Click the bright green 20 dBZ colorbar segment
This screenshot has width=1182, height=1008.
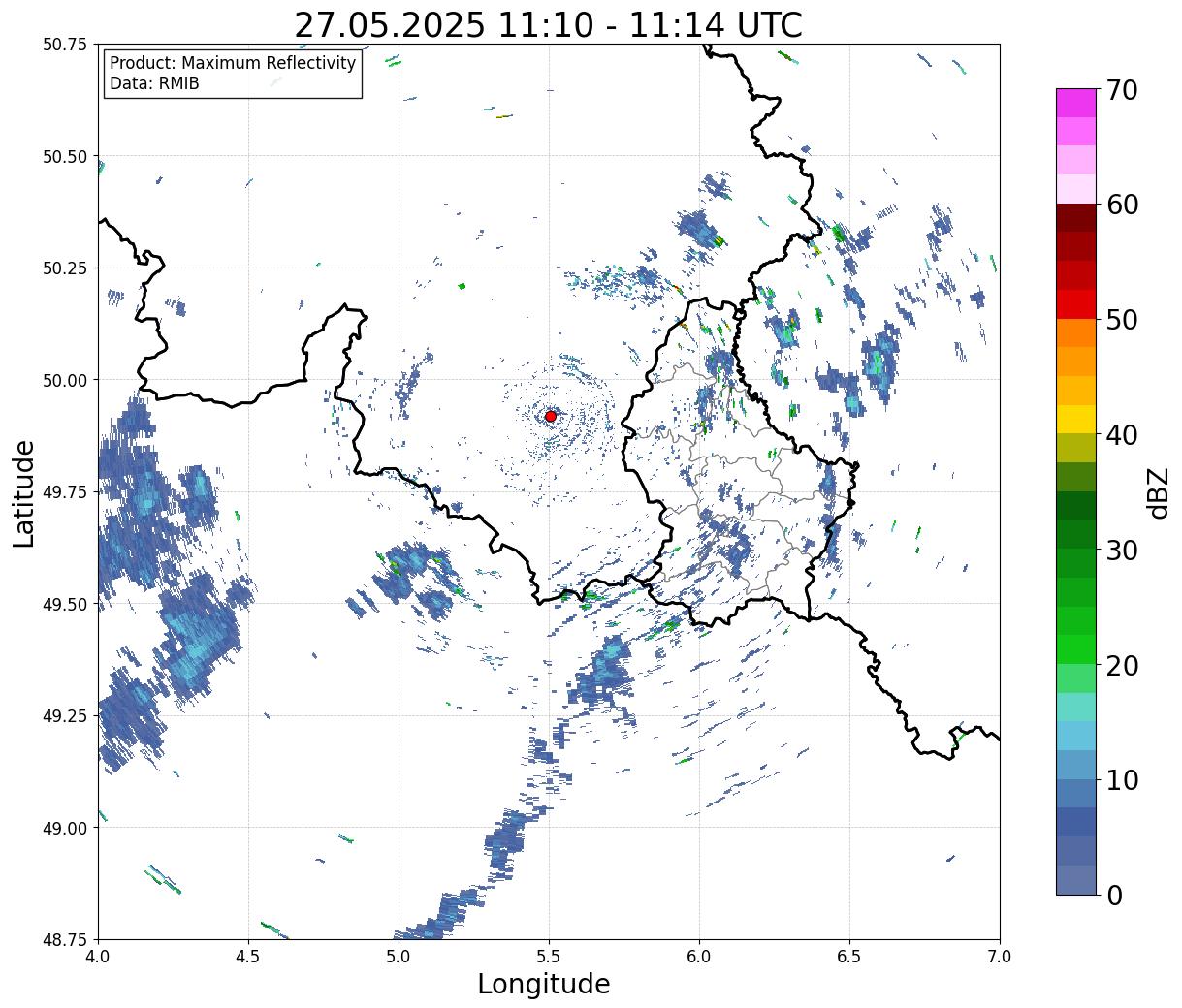1076,649
